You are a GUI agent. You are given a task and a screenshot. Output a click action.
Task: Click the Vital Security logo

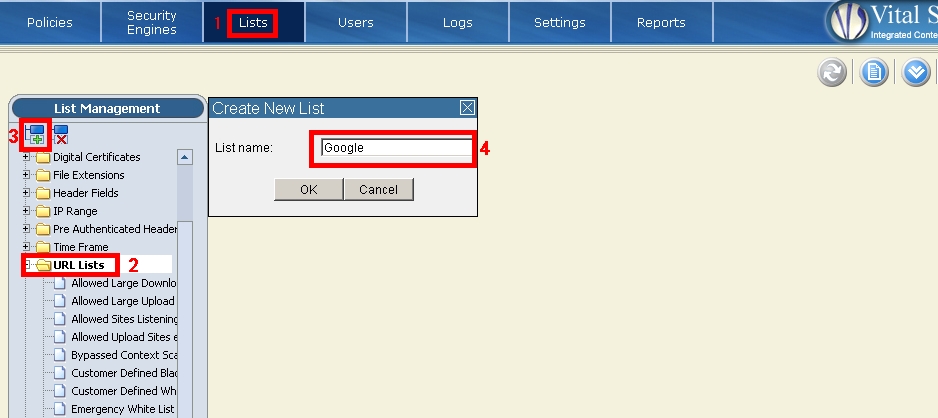846,22
